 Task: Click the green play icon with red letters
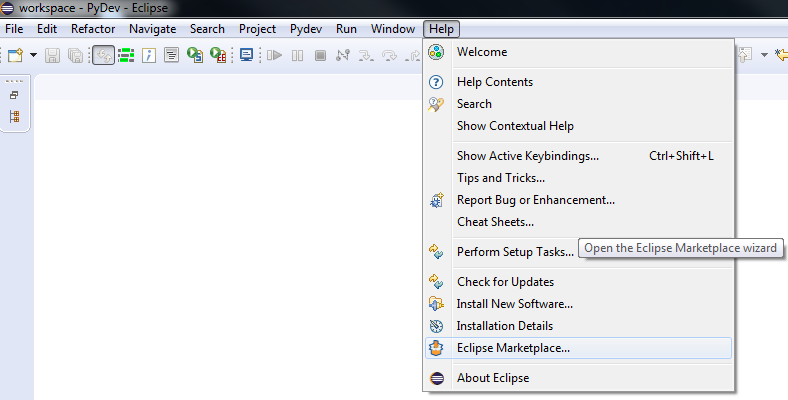point(218,55)
